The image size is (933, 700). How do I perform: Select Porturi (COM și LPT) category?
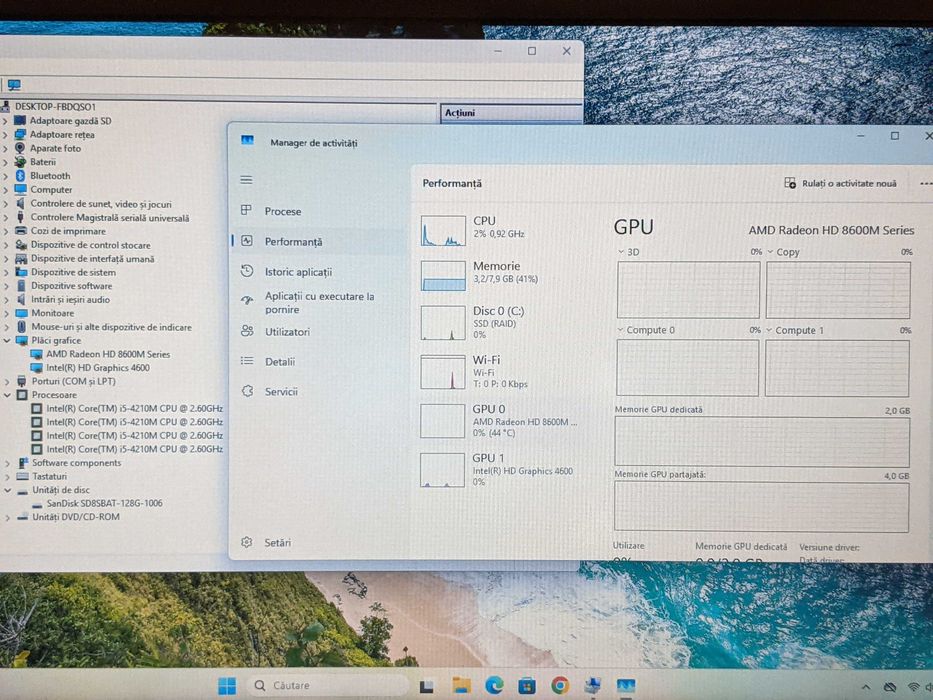[x=73, y=382]
